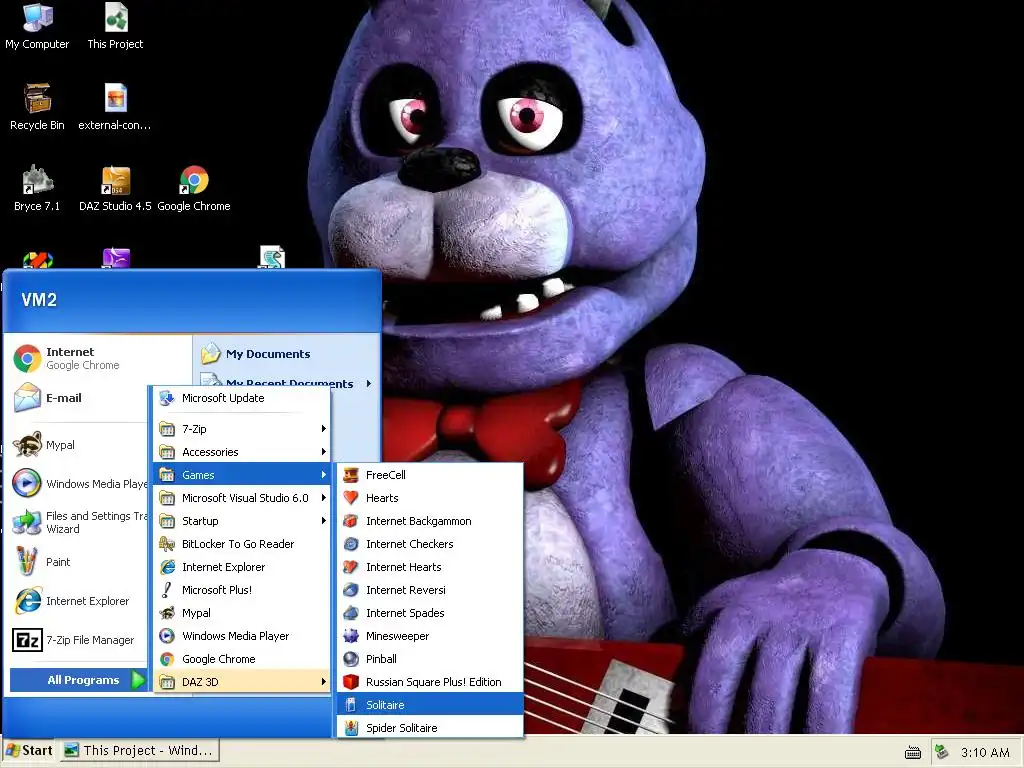Expand the Startup folder submenu
The image size is (1024, 768).
242,521
